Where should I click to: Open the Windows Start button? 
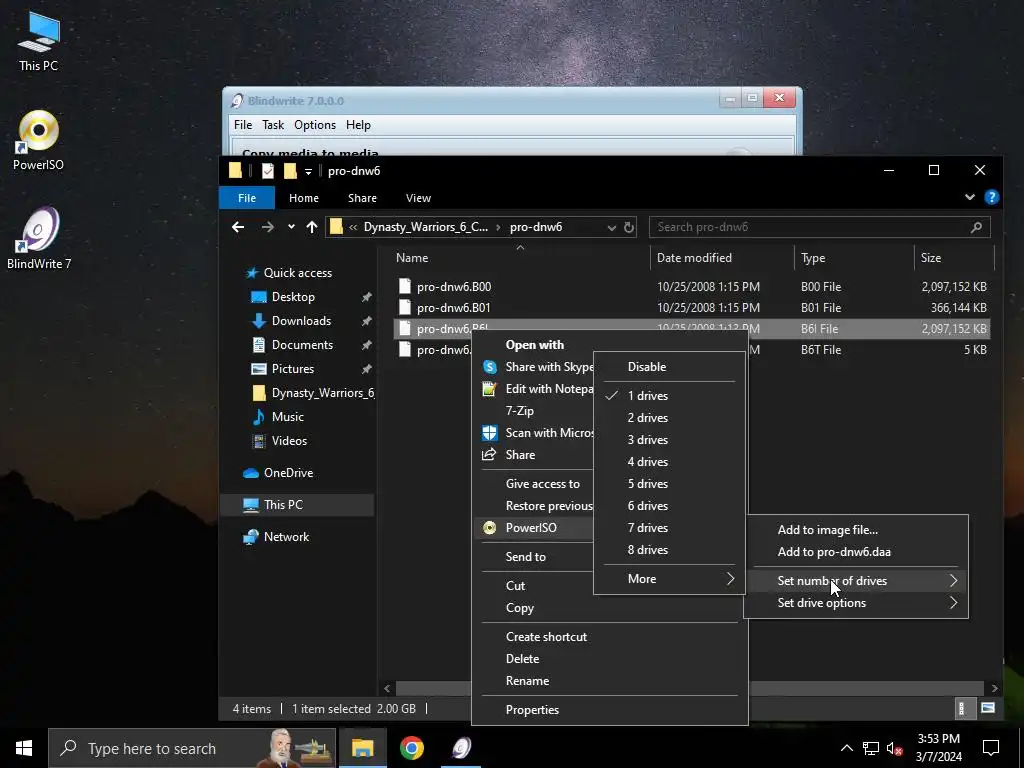[x=24, y=748]
